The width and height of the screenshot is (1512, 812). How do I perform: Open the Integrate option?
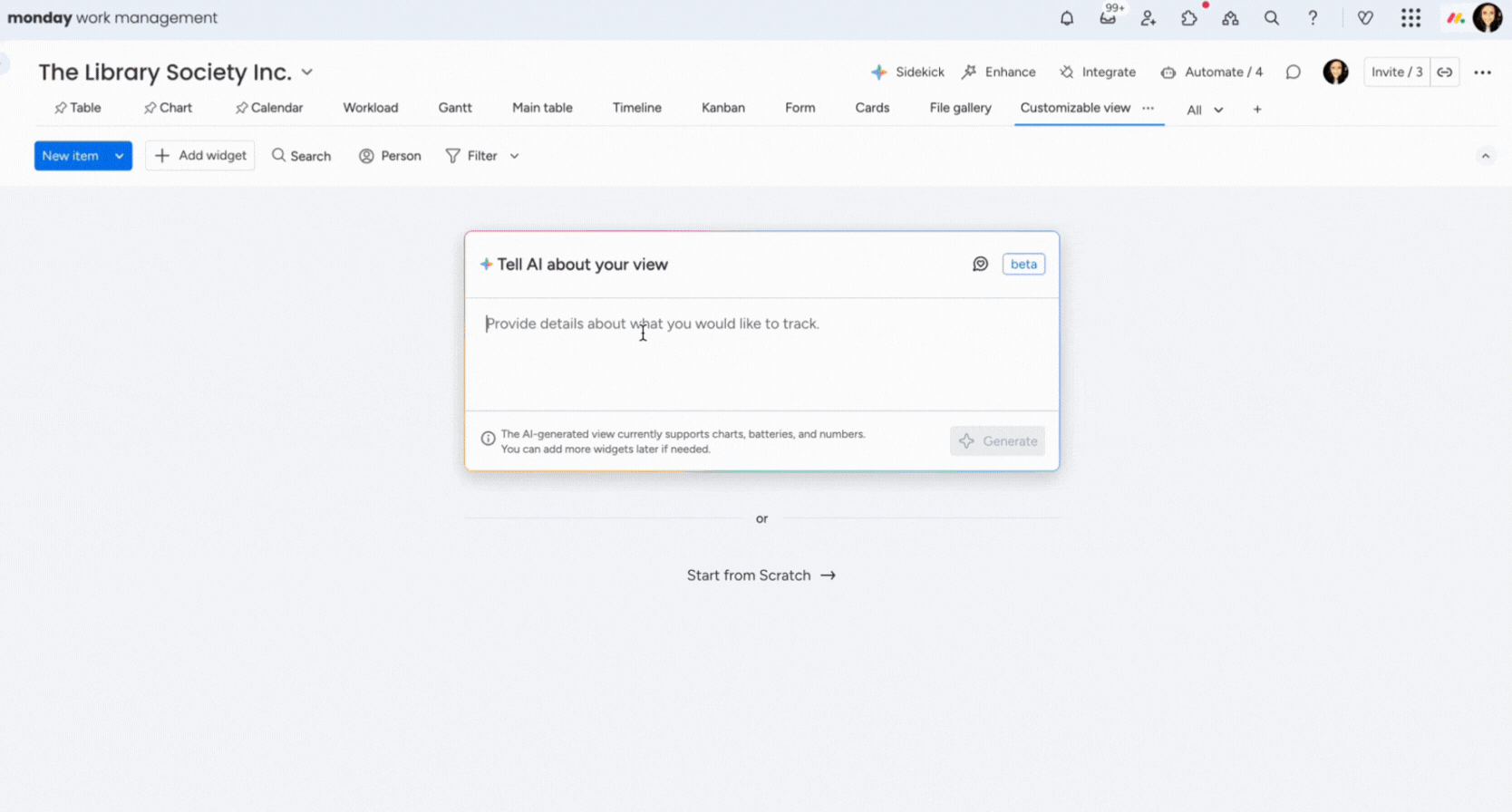1098,72
